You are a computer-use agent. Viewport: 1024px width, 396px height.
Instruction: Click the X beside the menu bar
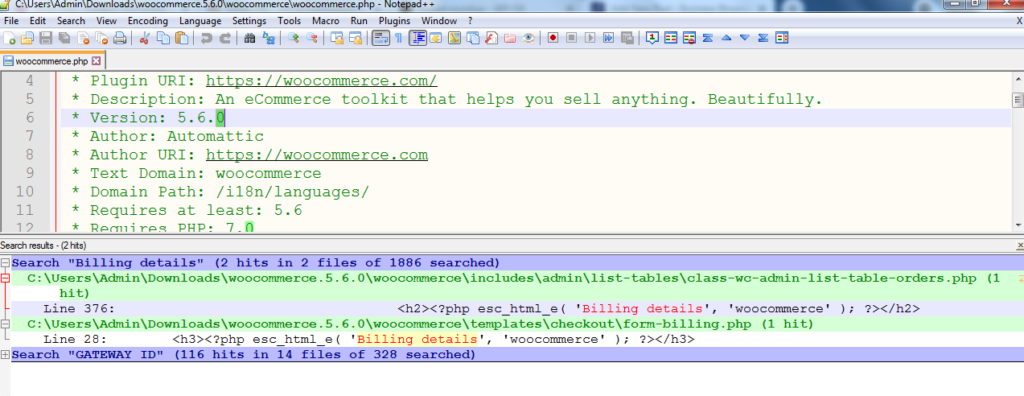pos(1019,21)
